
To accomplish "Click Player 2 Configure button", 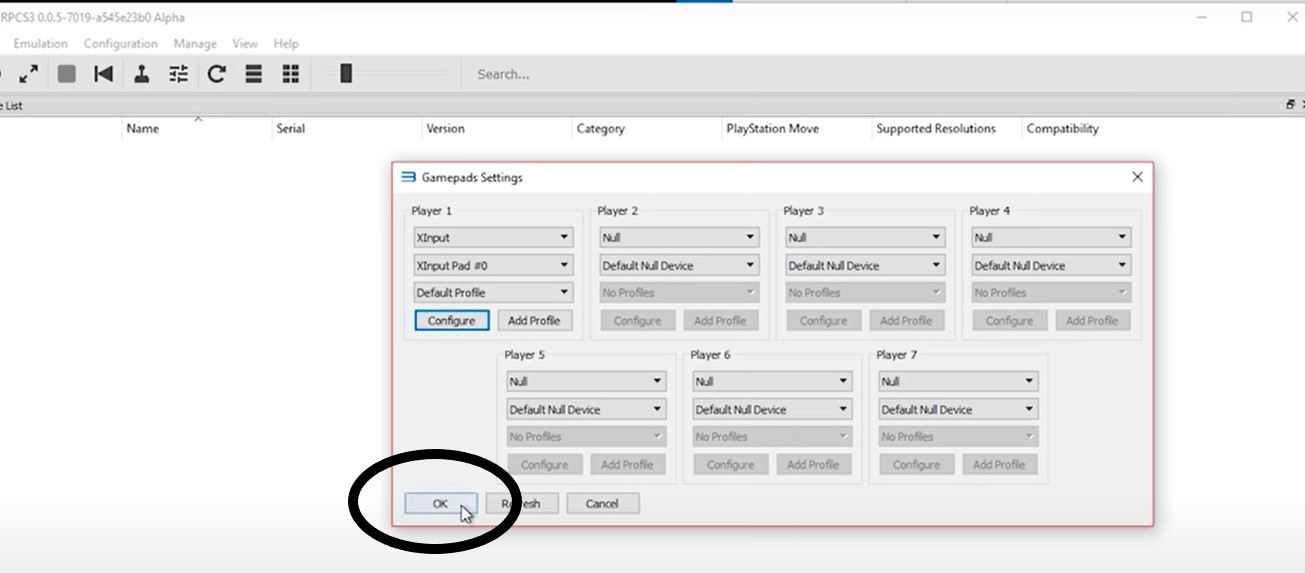I will (638, 321).
